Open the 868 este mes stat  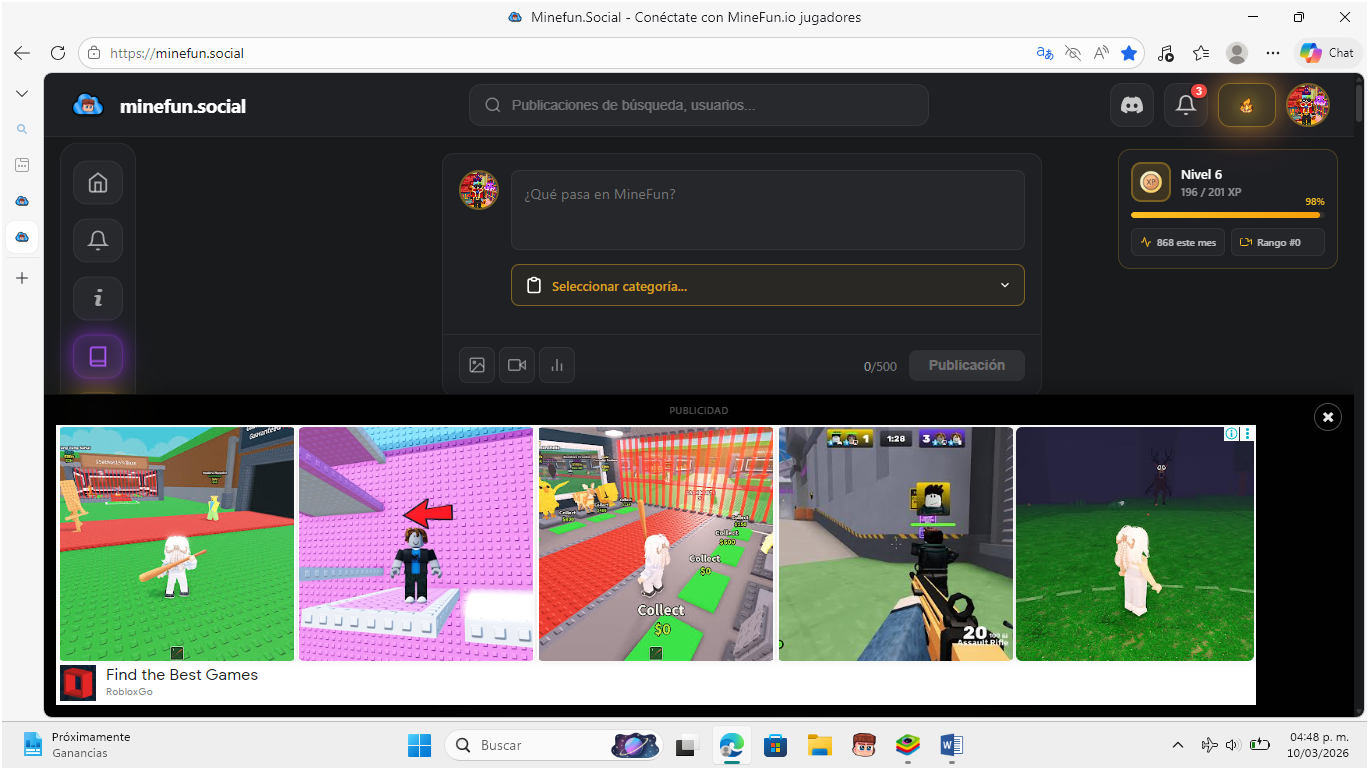pyautogui.click(x=1178, y=242)
